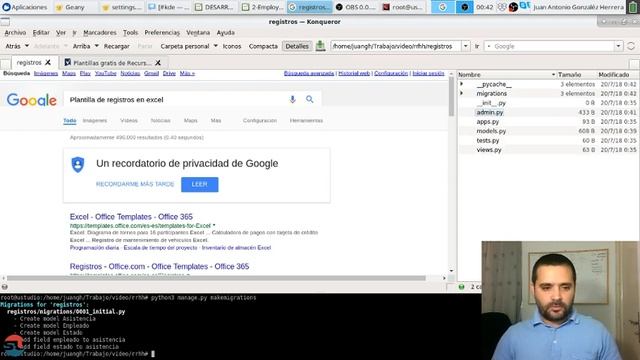Screen dimensions: 640x360
Task: Expand the search engine dropdown arrow
Action: click(618, 47)
